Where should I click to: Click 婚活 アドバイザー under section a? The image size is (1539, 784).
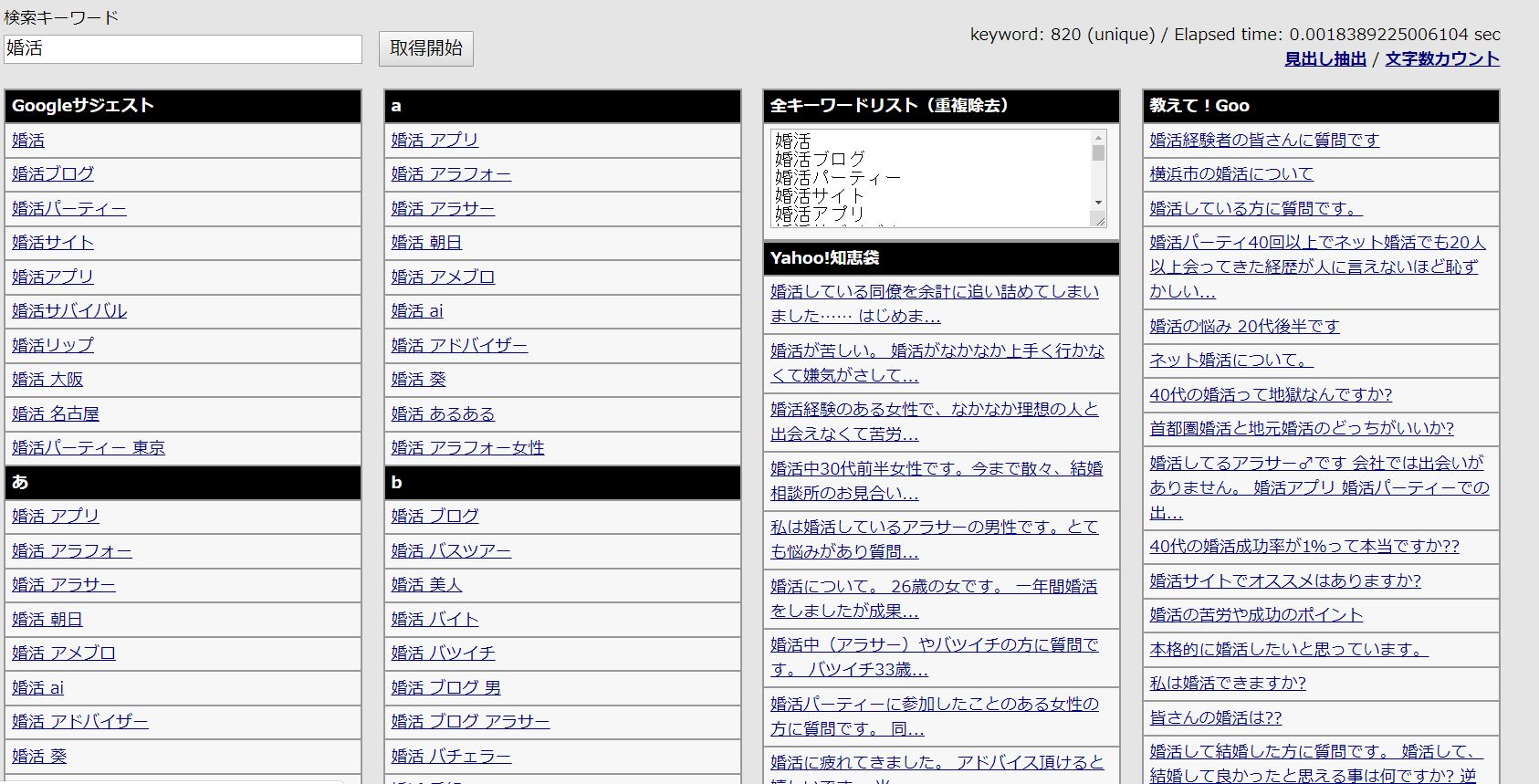point(459,346)
